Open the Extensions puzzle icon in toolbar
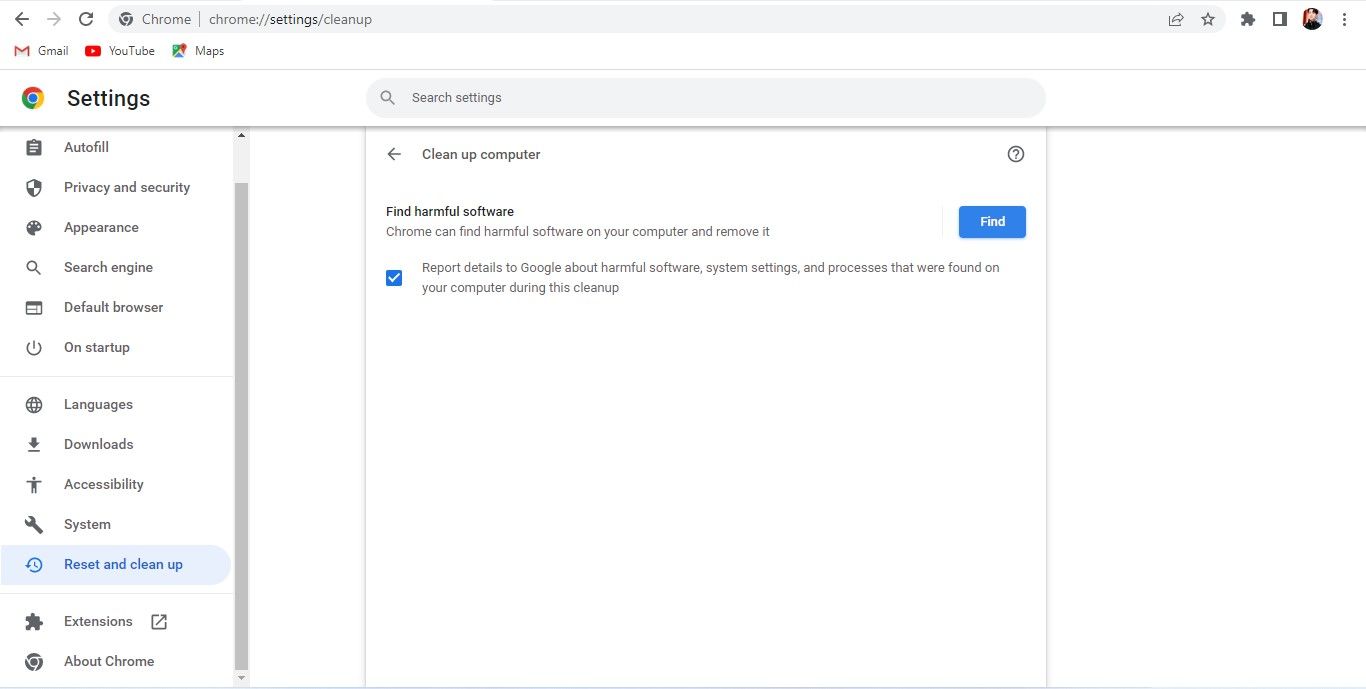The width and height of the screenshot is (1366, 689). [x=1247, y=19]
